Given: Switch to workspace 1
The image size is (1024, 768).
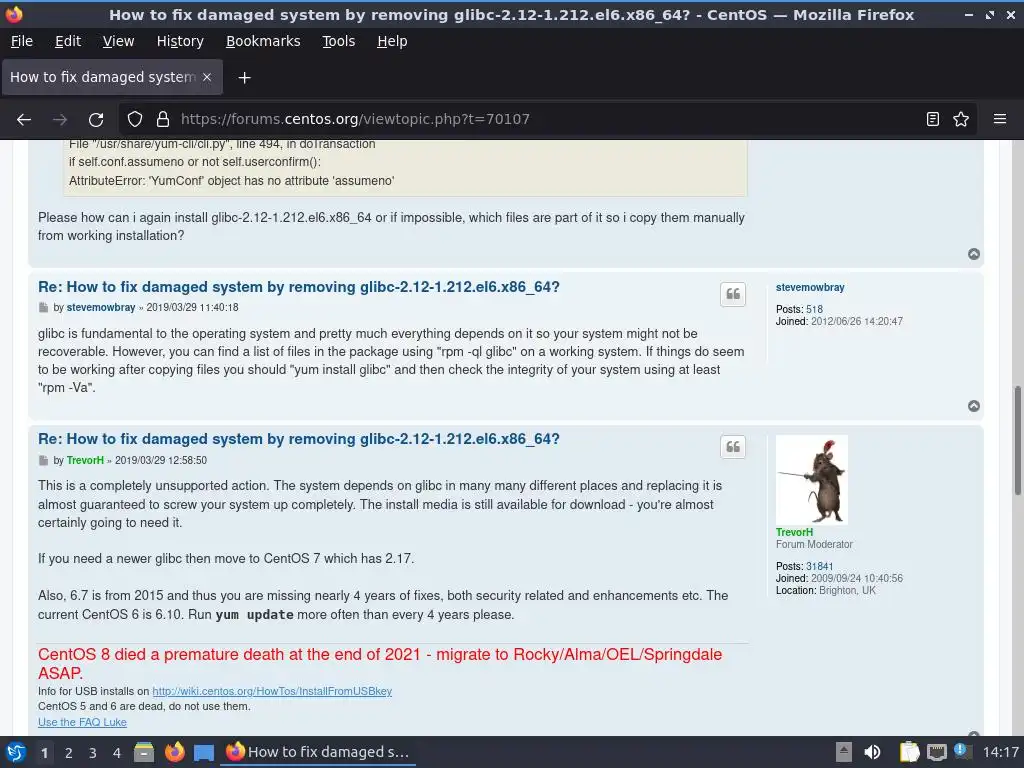Looking at the screenshot, I should click(x=44, y=753).
